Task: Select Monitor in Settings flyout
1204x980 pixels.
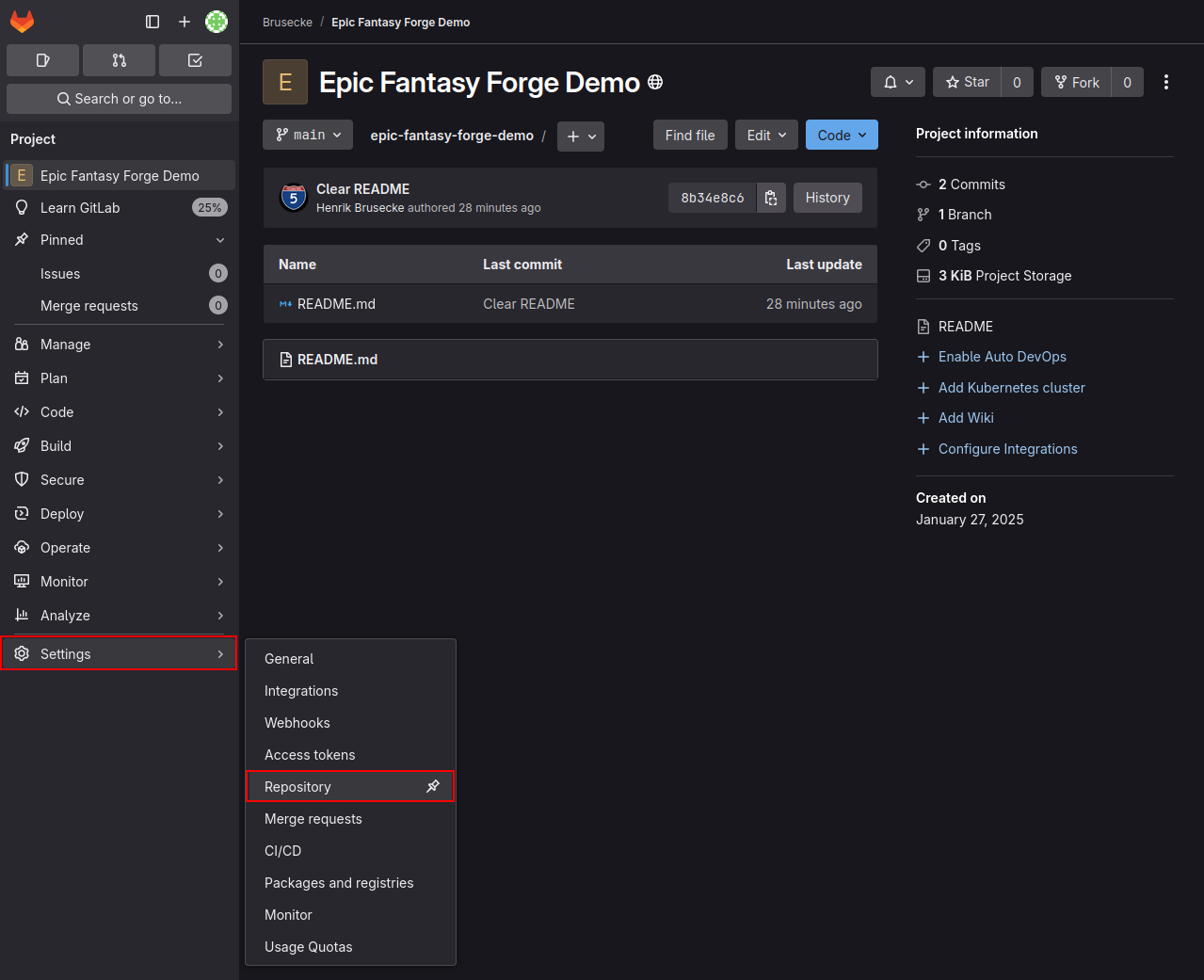Action: (x=350, y=915)
